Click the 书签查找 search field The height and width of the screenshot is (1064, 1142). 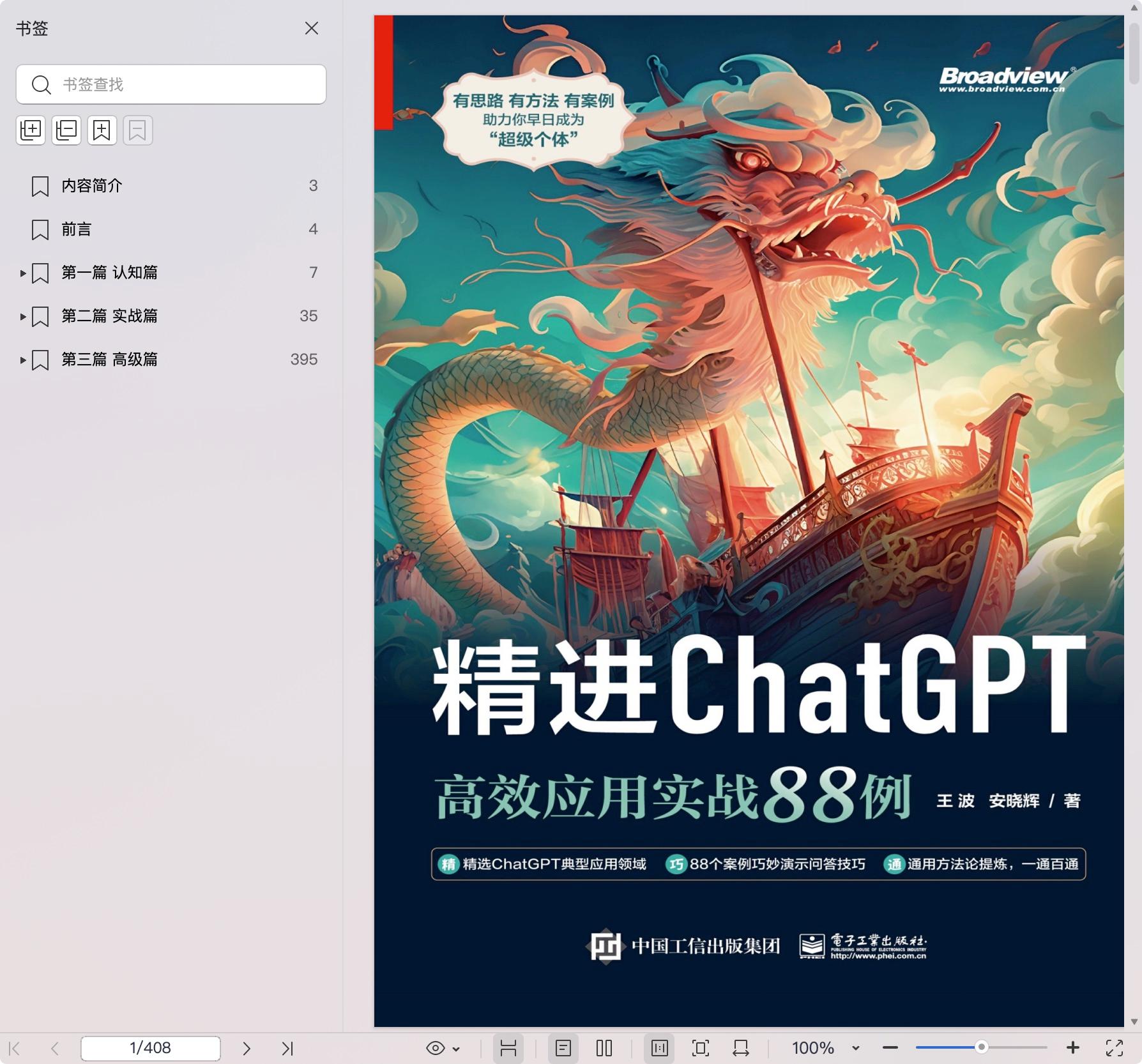(x=171, y=84)
